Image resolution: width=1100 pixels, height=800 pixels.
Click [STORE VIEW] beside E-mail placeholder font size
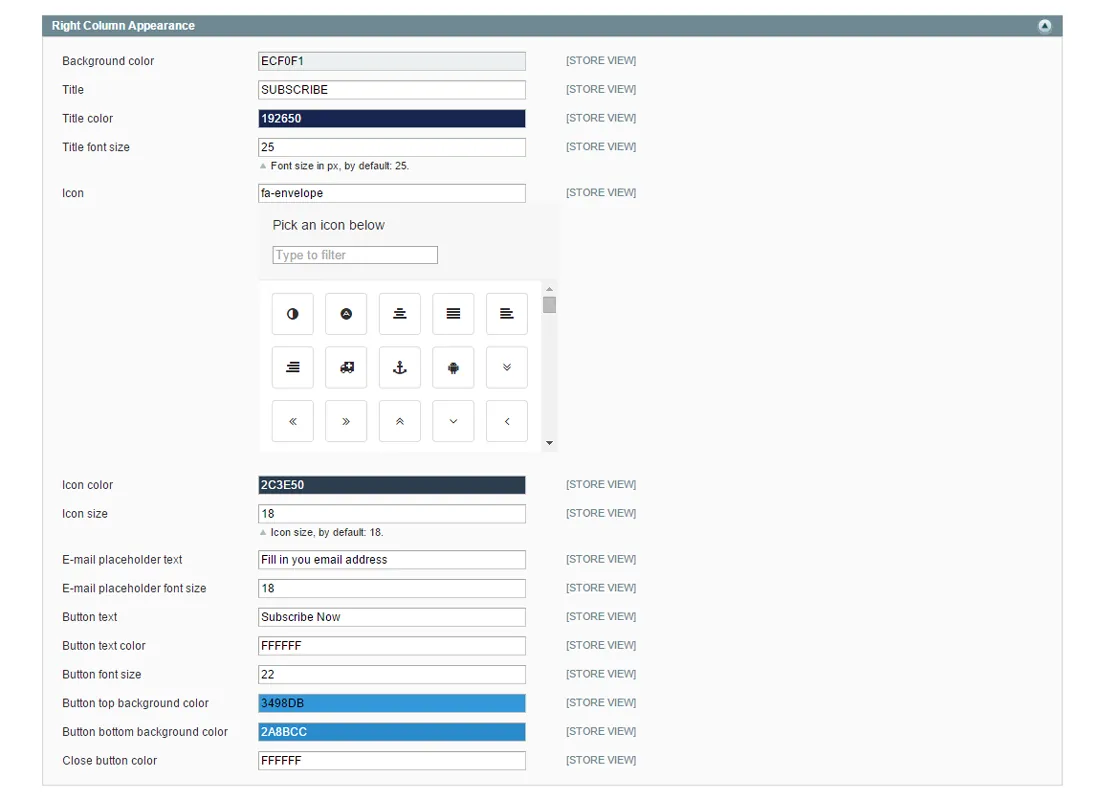pos(601,588)
